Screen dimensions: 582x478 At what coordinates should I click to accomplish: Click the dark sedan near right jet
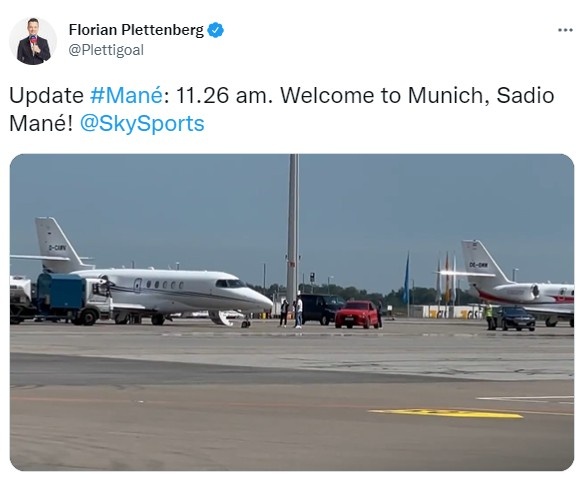[x=516, y=318]
